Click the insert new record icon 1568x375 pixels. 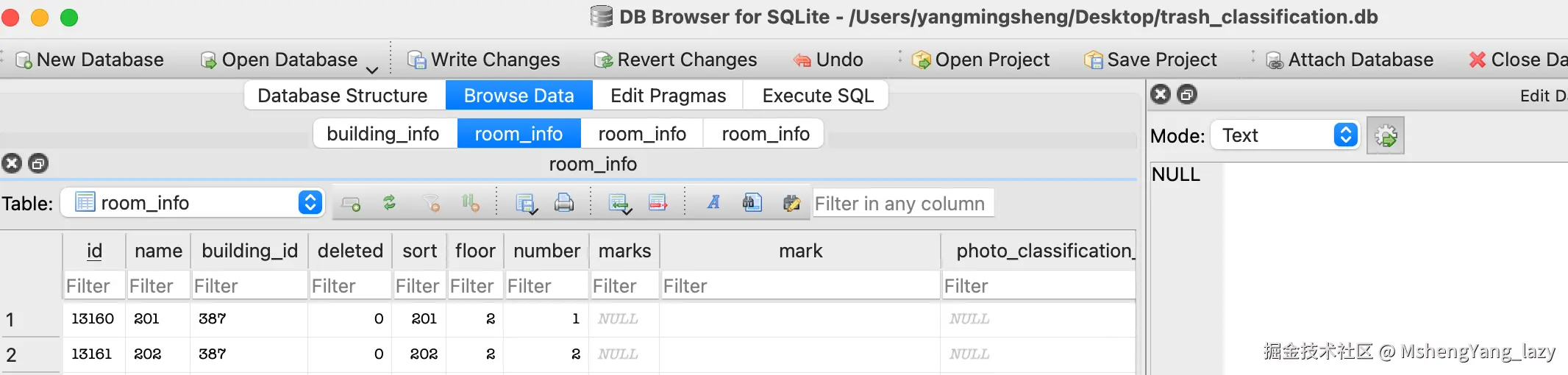pyautogui.click(x=619, y=203)
